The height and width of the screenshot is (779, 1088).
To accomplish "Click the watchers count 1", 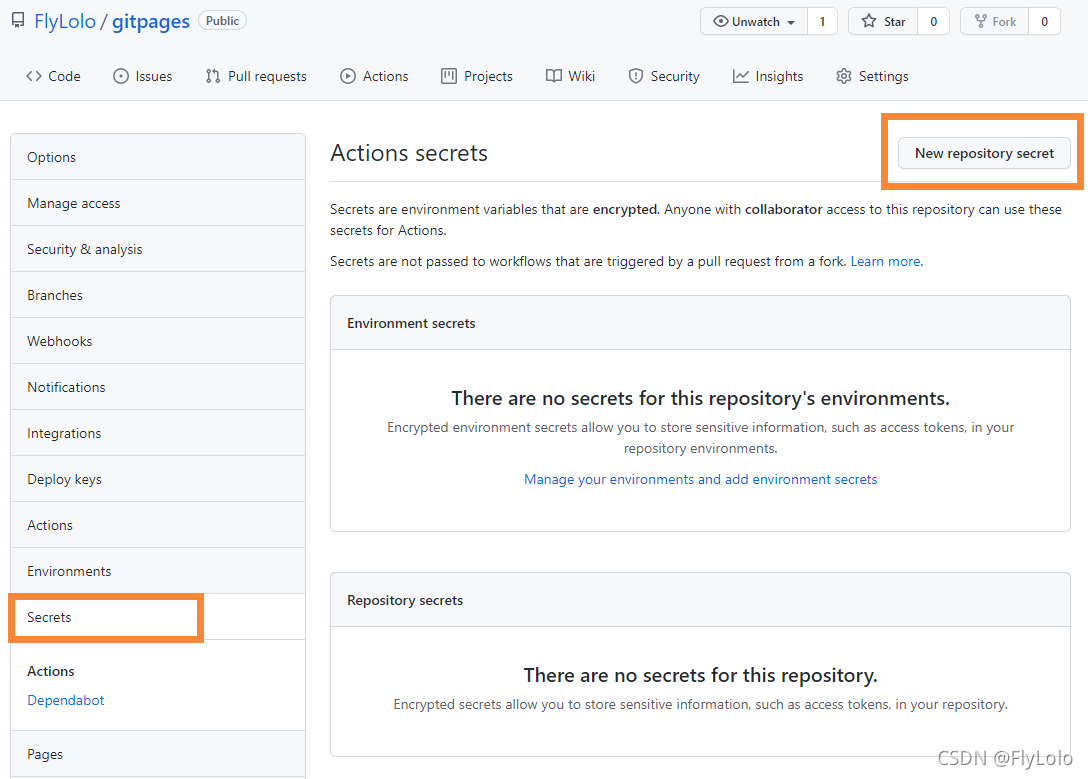I will click(x=822, y=22).
